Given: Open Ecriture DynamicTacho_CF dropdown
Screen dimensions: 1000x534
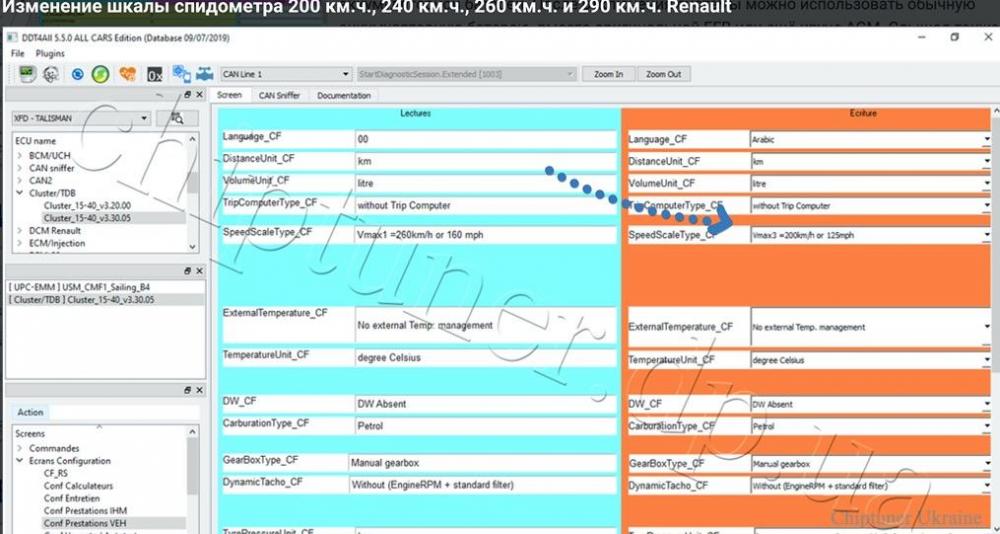Looking at the screenshot, I should pyautogui.click(x=871, y=486).
